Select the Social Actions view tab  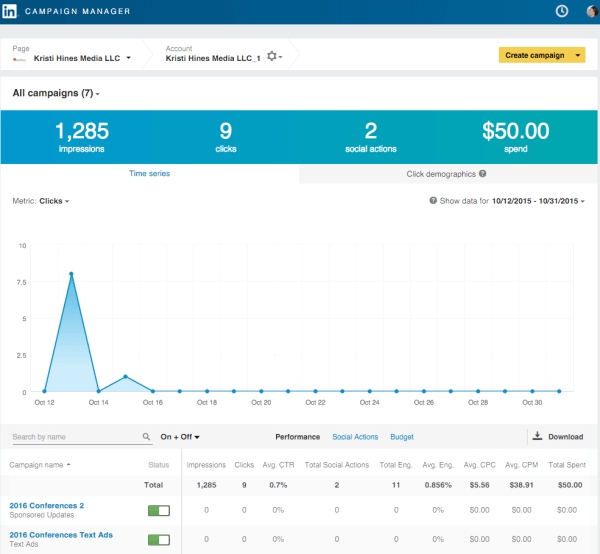(355, 437)
